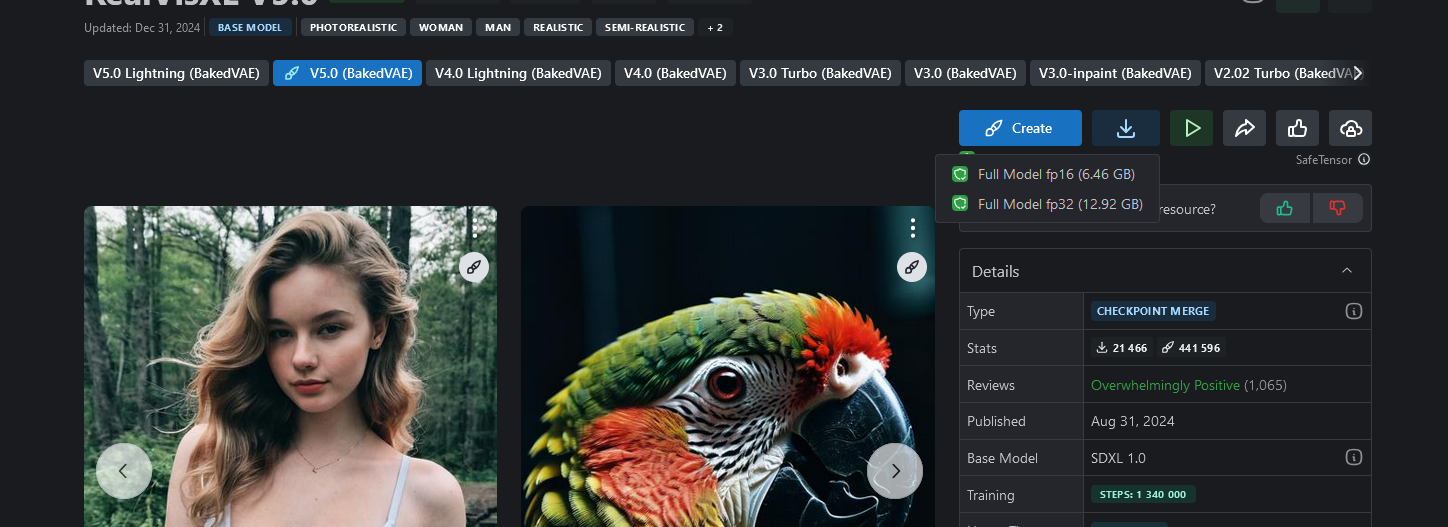This screenshot has height=527, width=1448.
Task: Click the generations icon in Stats row
Action: (x=1168, y=348)
